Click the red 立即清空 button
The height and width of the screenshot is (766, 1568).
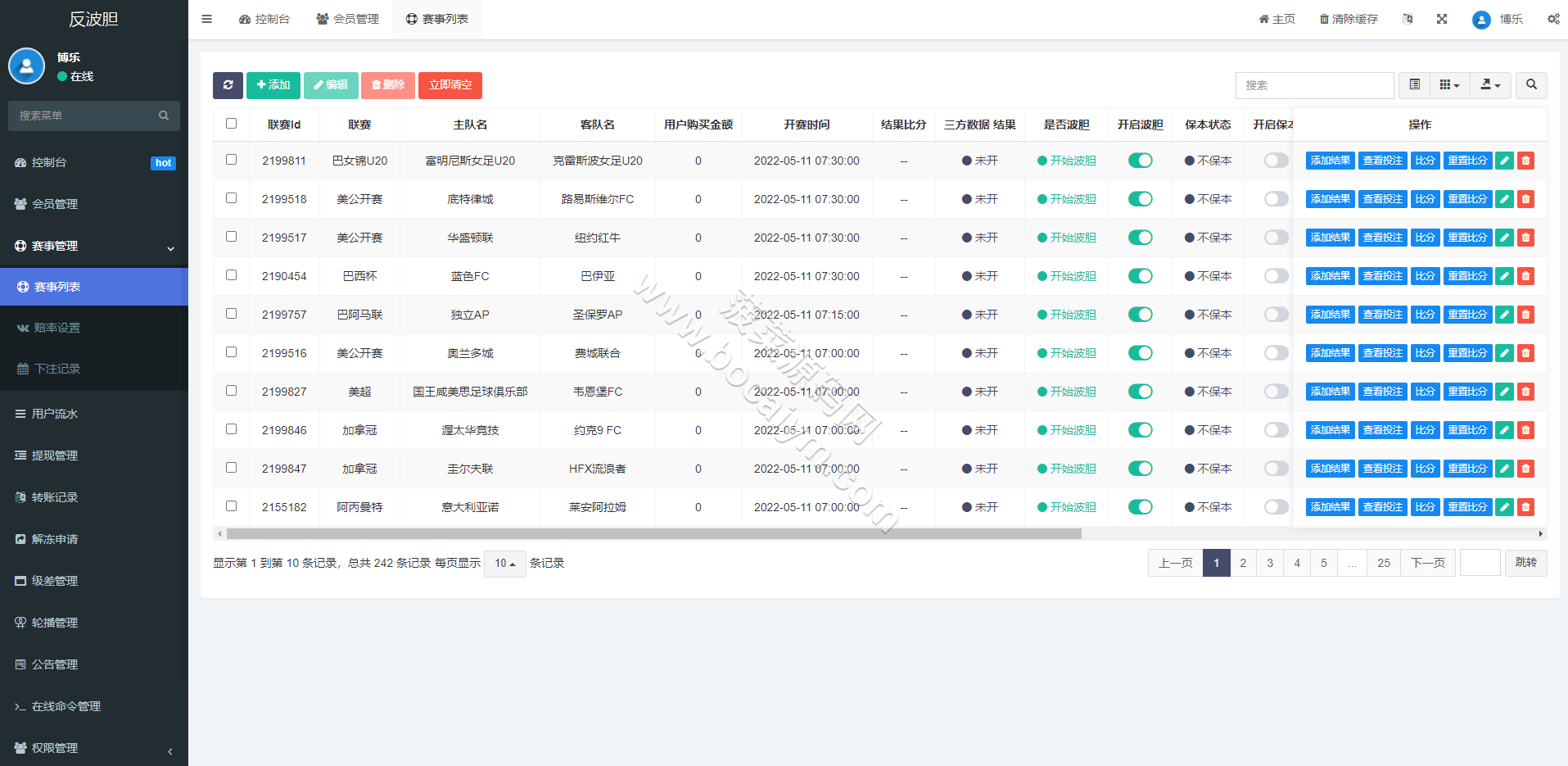(x=450, y=85)
